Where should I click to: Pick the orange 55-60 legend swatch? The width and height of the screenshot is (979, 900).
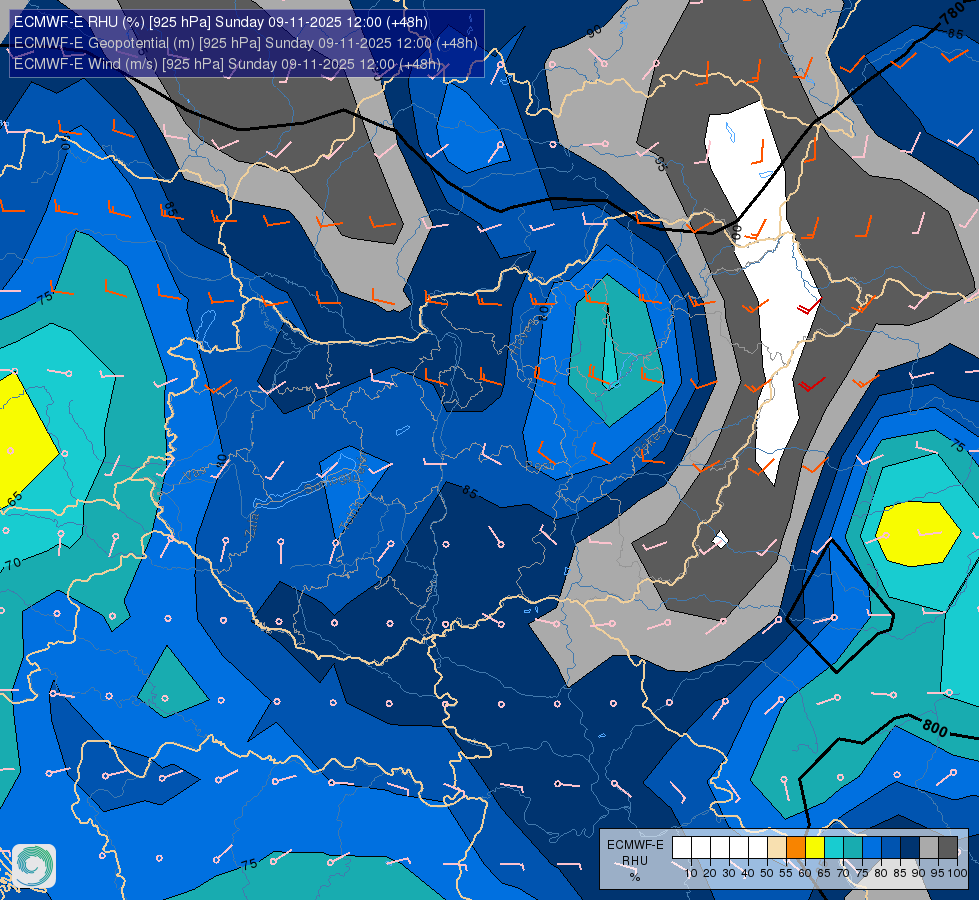click(x=796, y=848)
